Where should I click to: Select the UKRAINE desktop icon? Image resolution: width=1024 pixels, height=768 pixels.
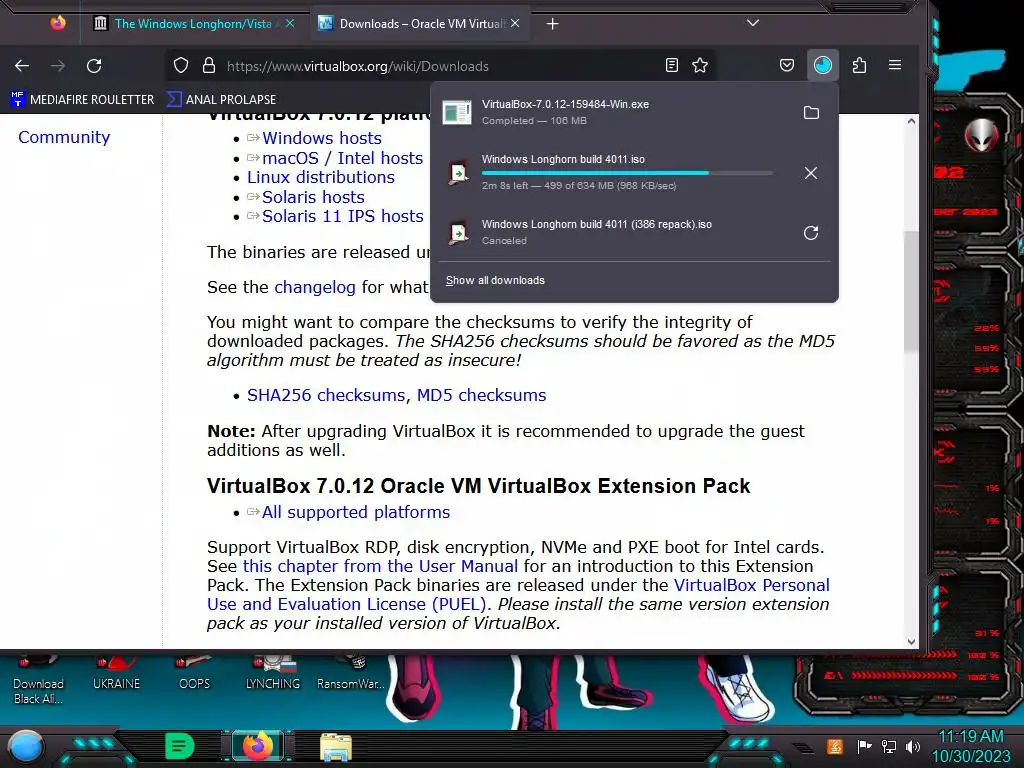[x=116, y=673]
